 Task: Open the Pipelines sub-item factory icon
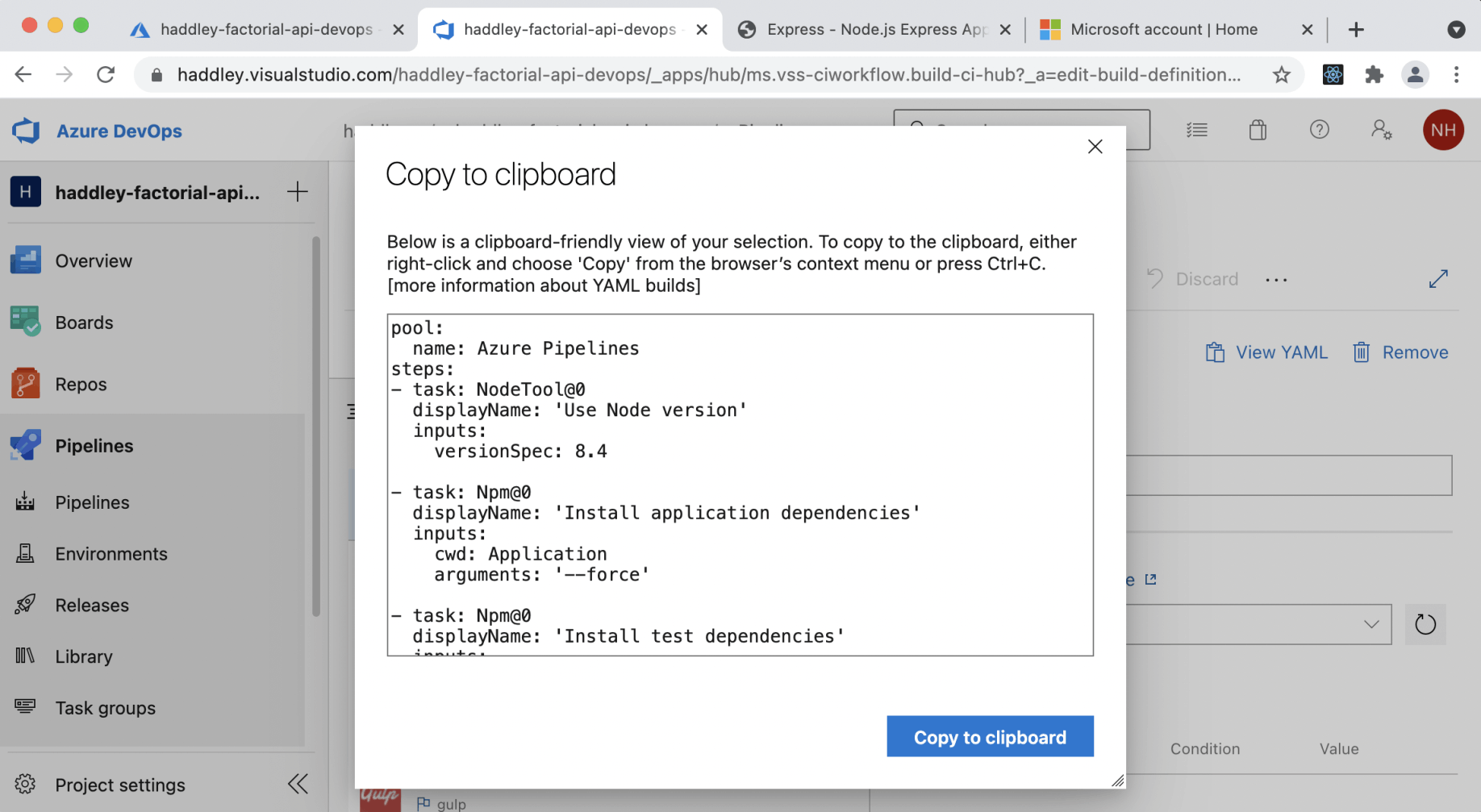point(25,502)
